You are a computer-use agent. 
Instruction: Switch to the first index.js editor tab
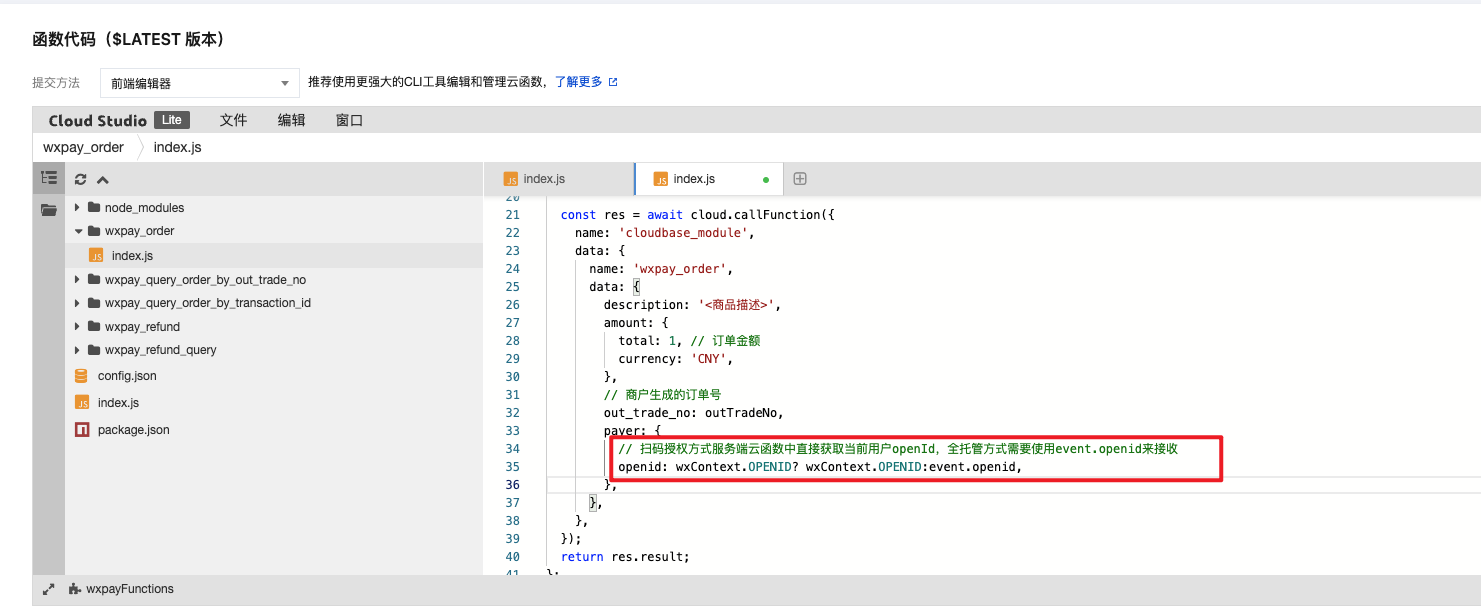coord(543,179)
